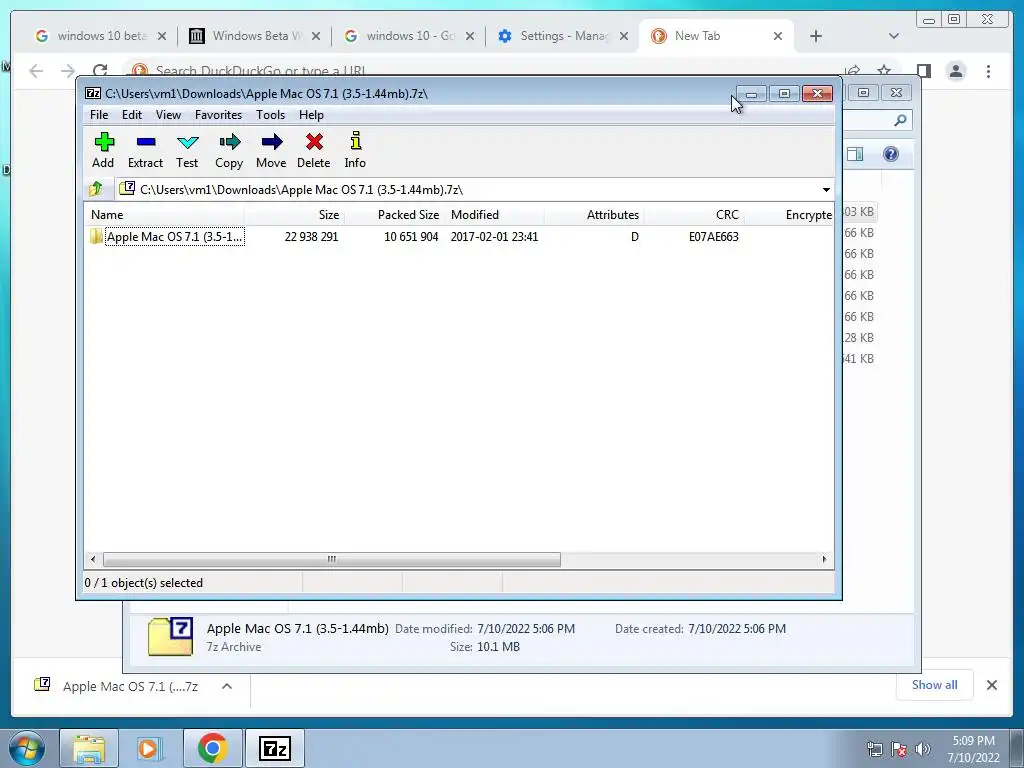Image resolution: width=1024 pixels, height=768 pixels.
Task: Open the Favorites menu in 7-Zip
Action: [218, 115]
